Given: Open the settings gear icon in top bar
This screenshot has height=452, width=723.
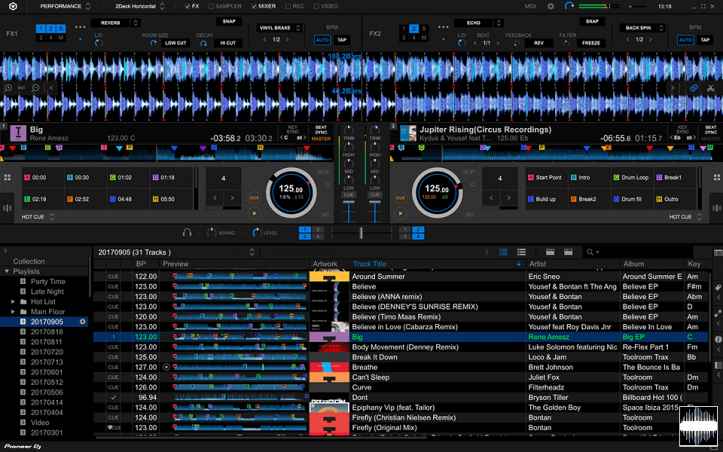Looking at the screenshot, I should (x=550, y=6).
